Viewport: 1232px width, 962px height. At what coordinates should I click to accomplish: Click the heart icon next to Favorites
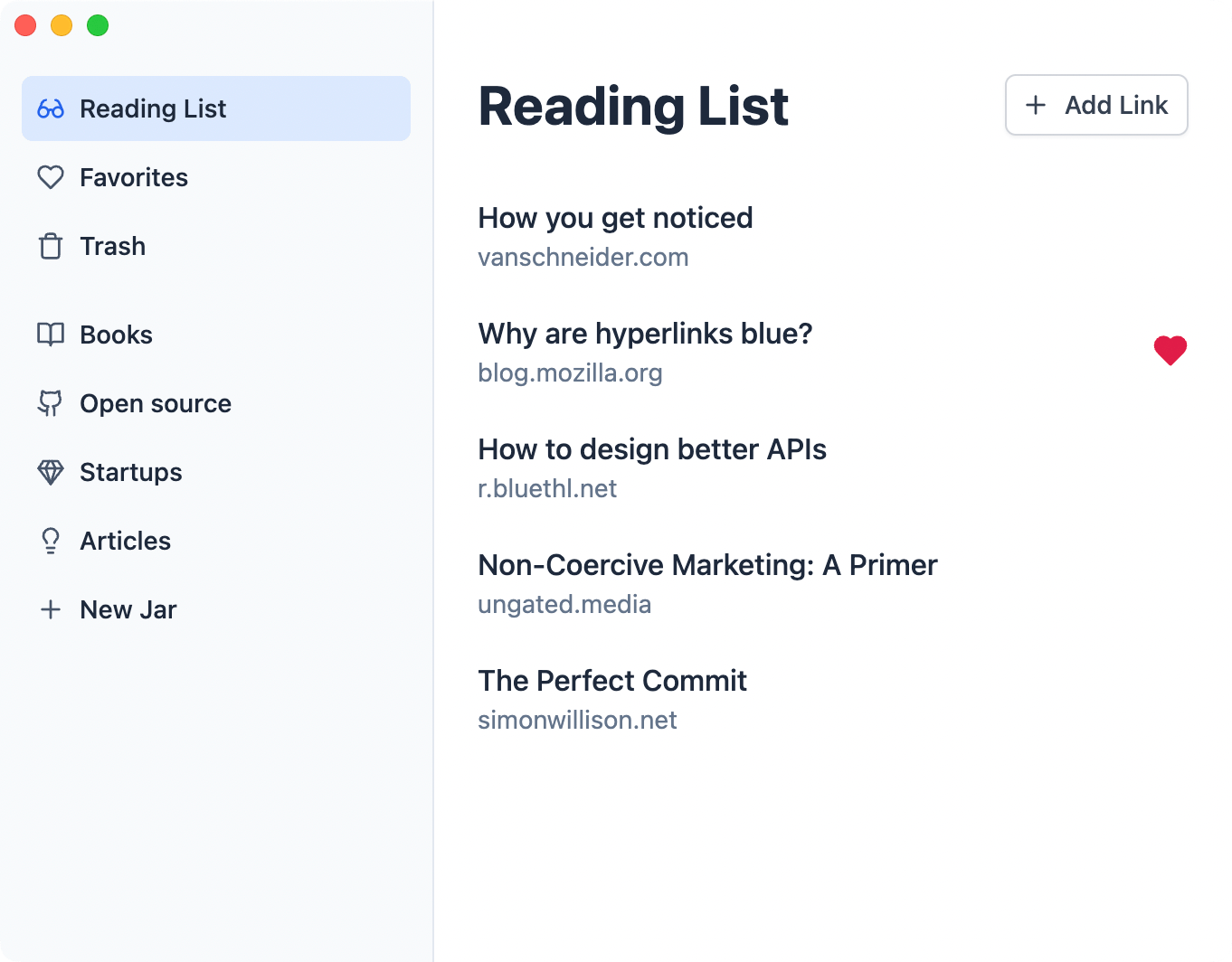[51, 177]
